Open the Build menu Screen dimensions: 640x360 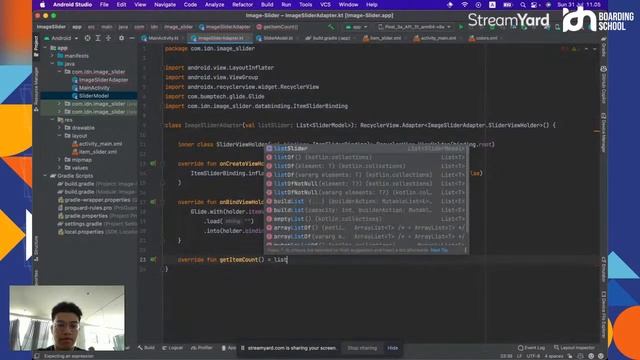point(267,5)
